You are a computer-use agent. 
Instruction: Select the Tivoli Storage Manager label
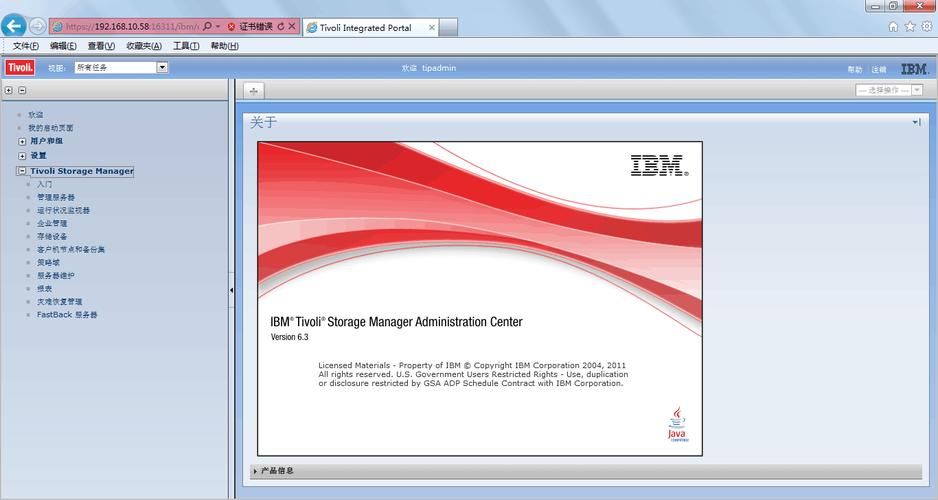click(x=82, y=171)
